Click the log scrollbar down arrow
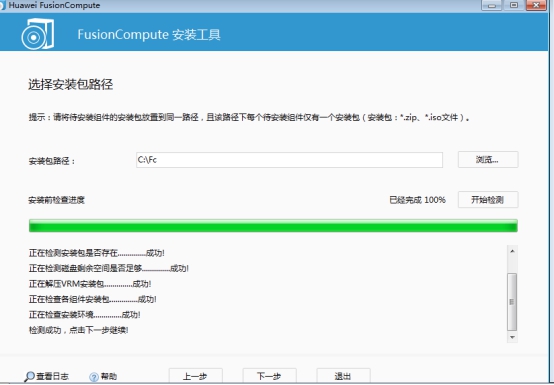Screen dimensions: 554x385 click(x=512, y=337)
